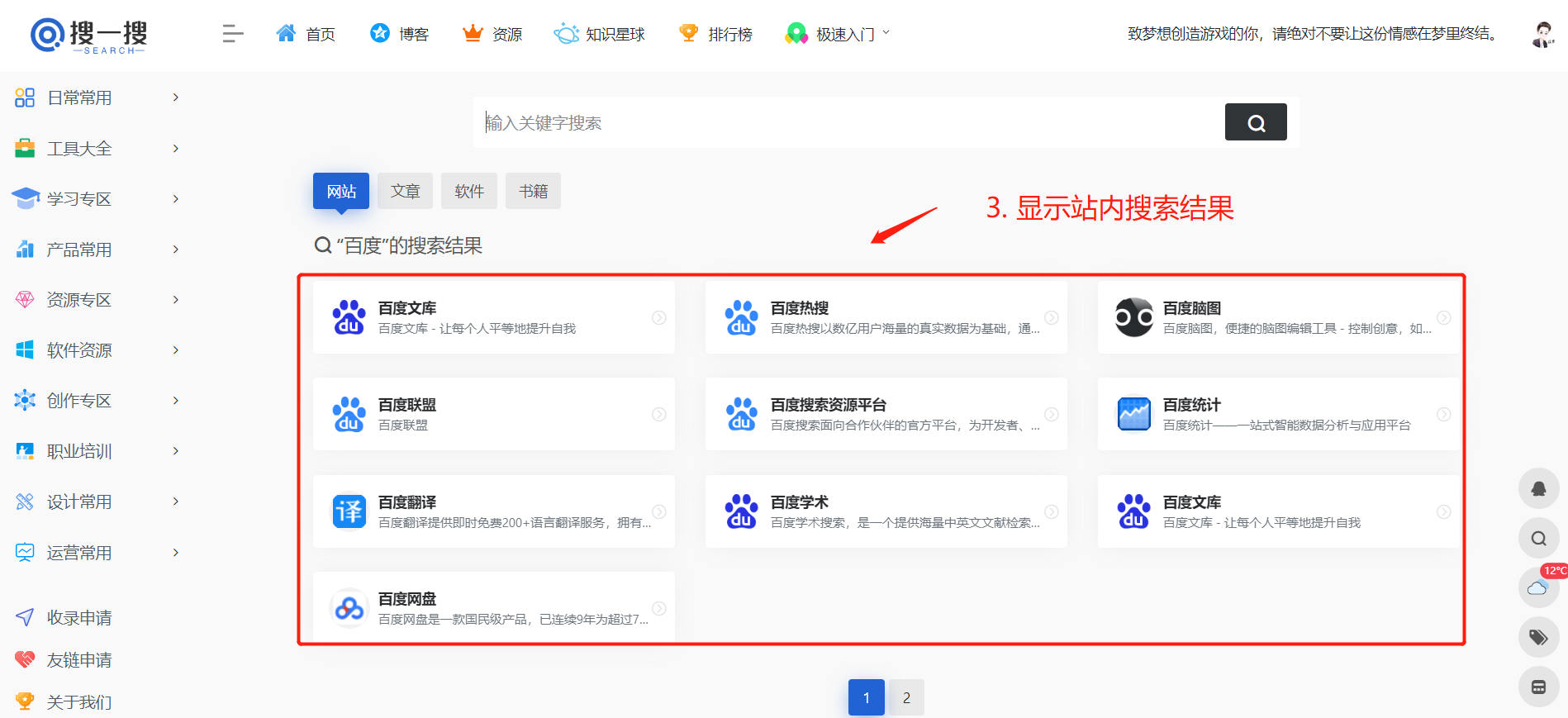Image resolution: width=1568 pixels, height=718 pixels.
Task: Switch to the 书籍 tab
Action: point(533,191)
